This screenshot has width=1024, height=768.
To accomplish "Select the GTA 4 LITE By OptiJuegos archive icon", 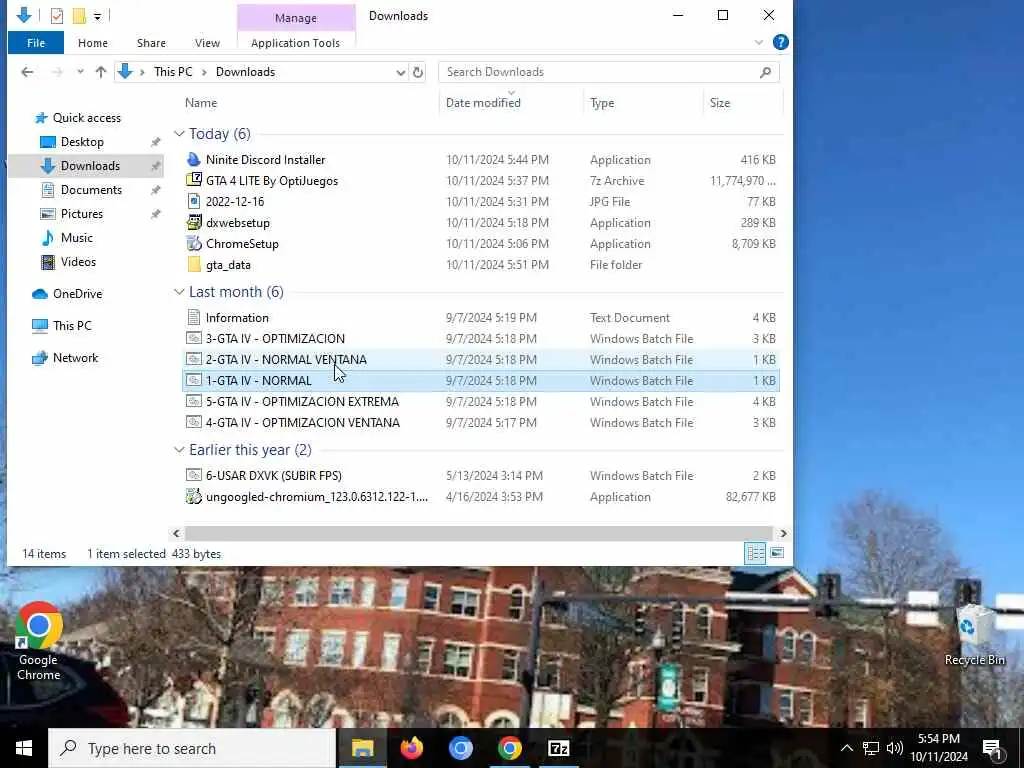I will [x=193, y=180].
